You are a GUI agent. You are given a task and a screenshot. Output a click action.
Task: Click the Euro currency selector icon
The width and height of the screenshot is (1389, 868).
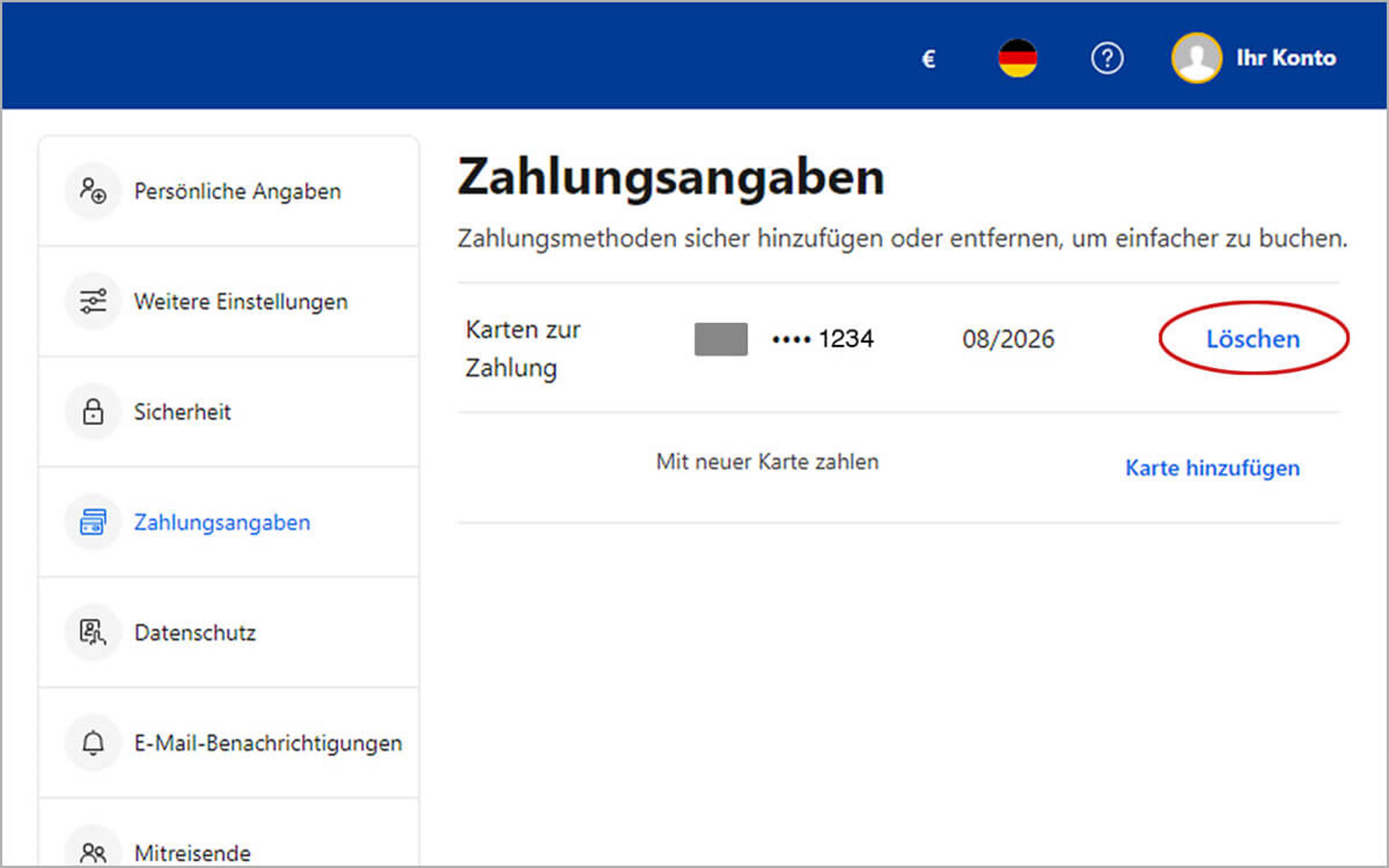pos(928,59)
